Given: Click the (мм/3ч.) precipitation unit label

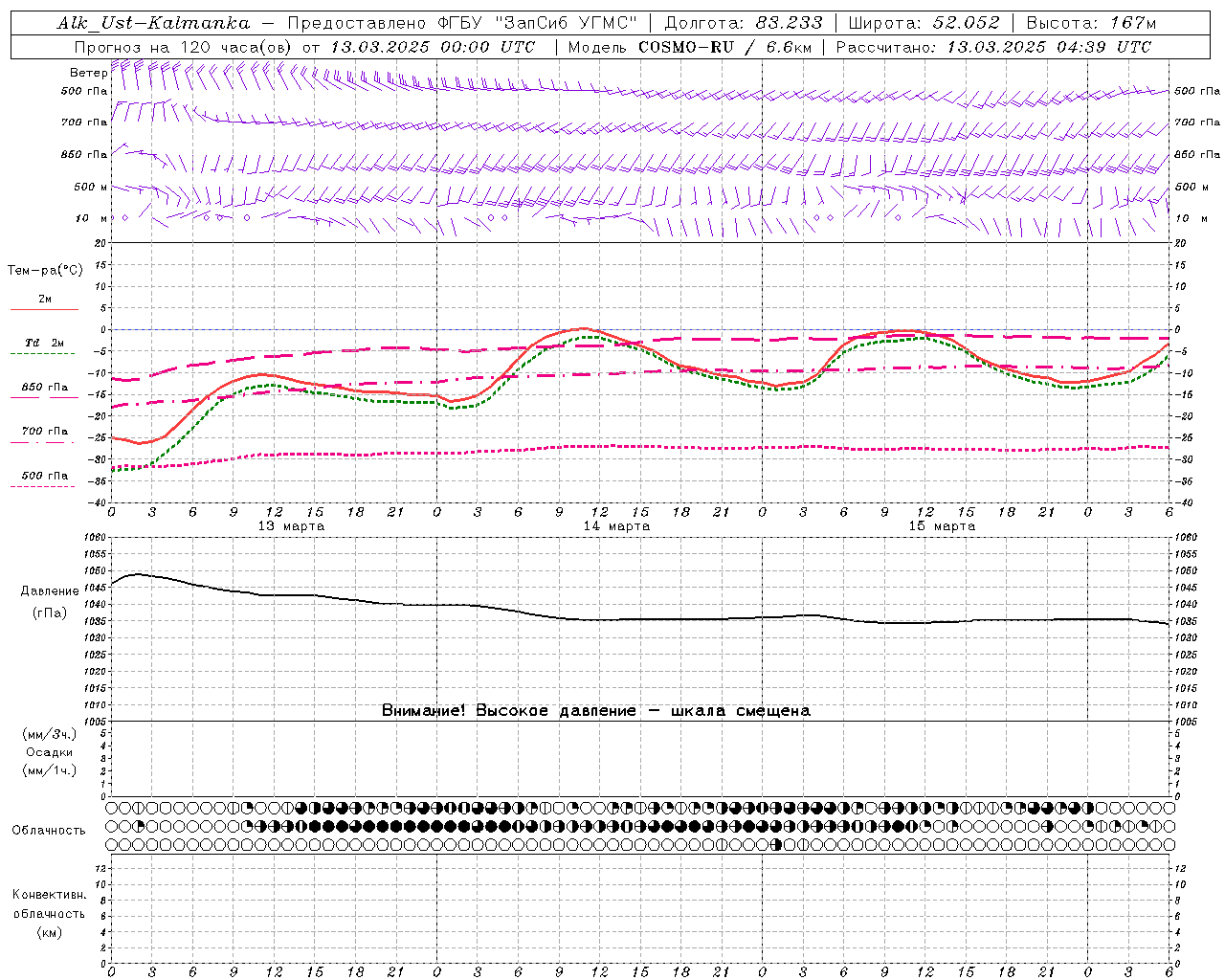Looking at the screenshot, I should click(x=50, y=734).
